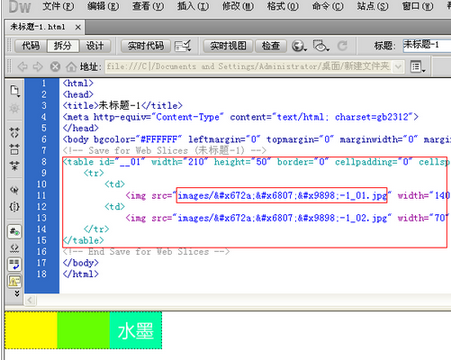This screenshot has width=451, height=360.
Task: Open the 查看(V) menu
Action: (x=148, y=6)
